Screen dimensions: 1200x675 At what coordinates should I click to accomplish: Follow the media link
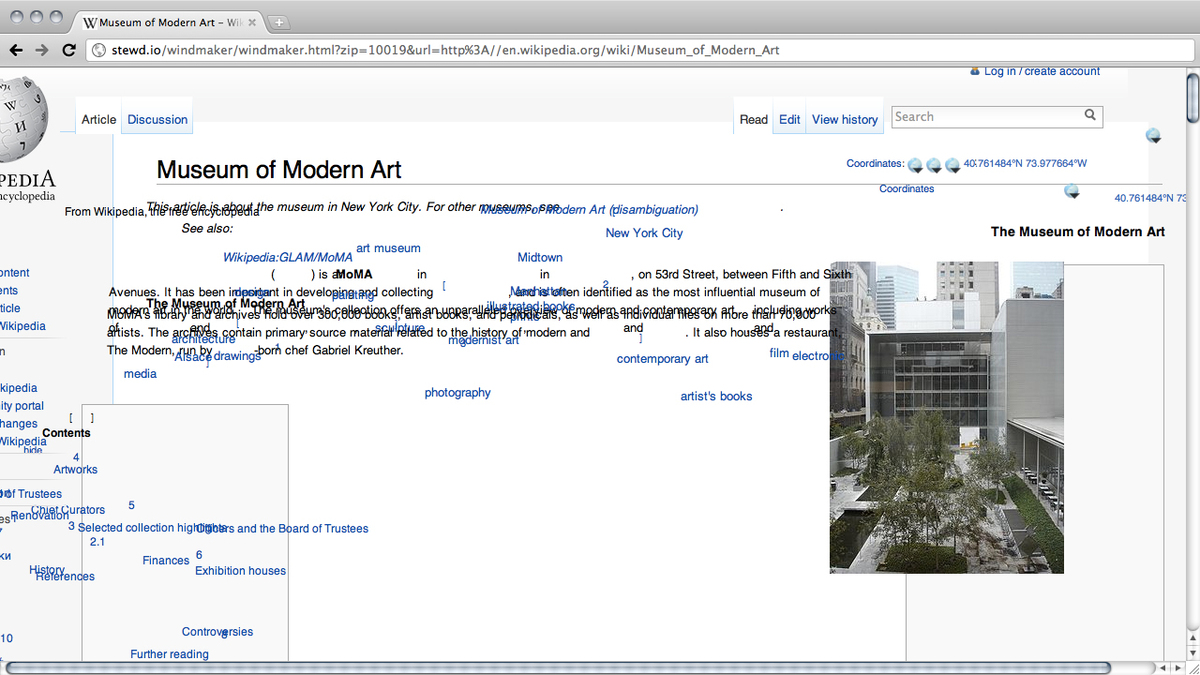[140, 374]
